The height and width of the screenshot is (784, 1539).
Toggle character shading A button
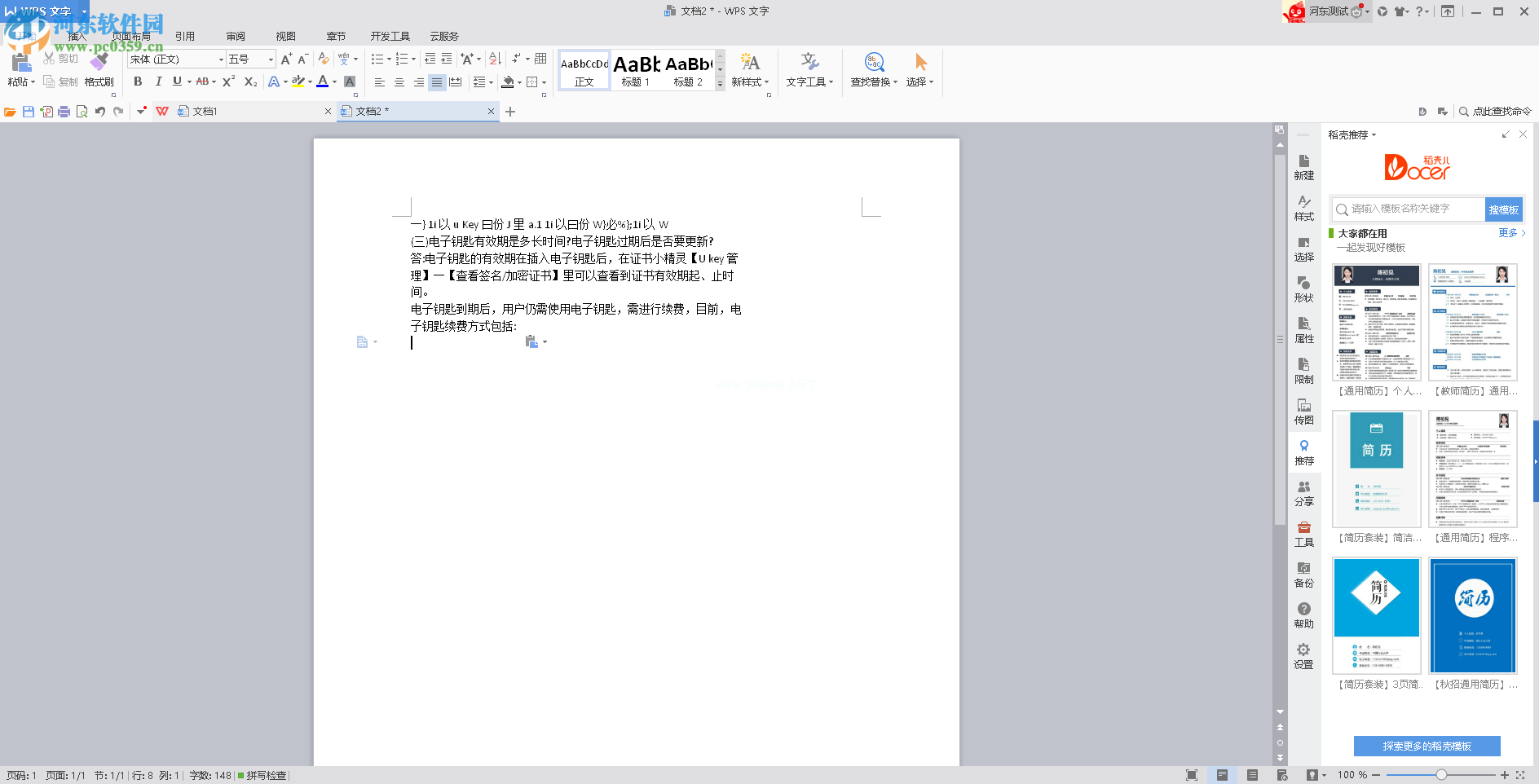click(x=350, y=81)
